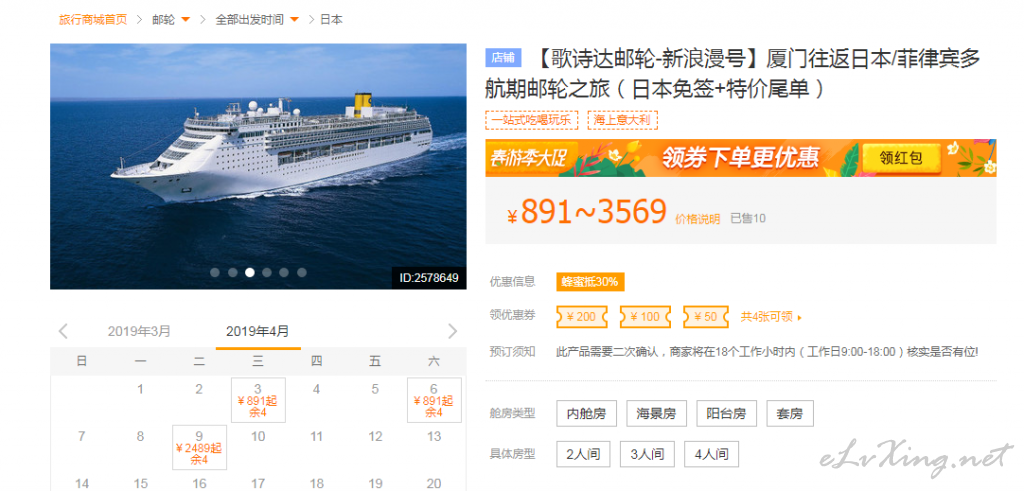Pick April 9 departure ¥2489起
1024x491 pixels.
(x=199, y=447)
